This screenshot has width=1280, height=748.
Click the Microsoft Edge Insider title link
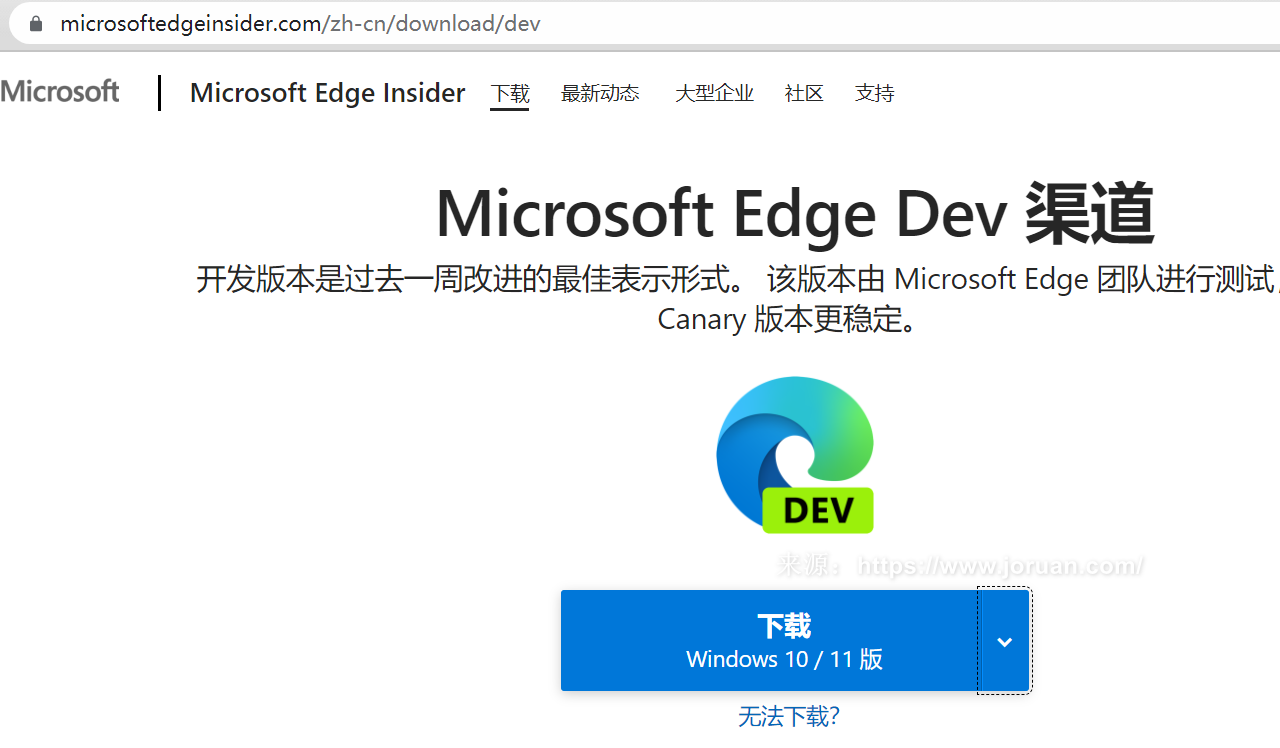[x=327, y=93]
